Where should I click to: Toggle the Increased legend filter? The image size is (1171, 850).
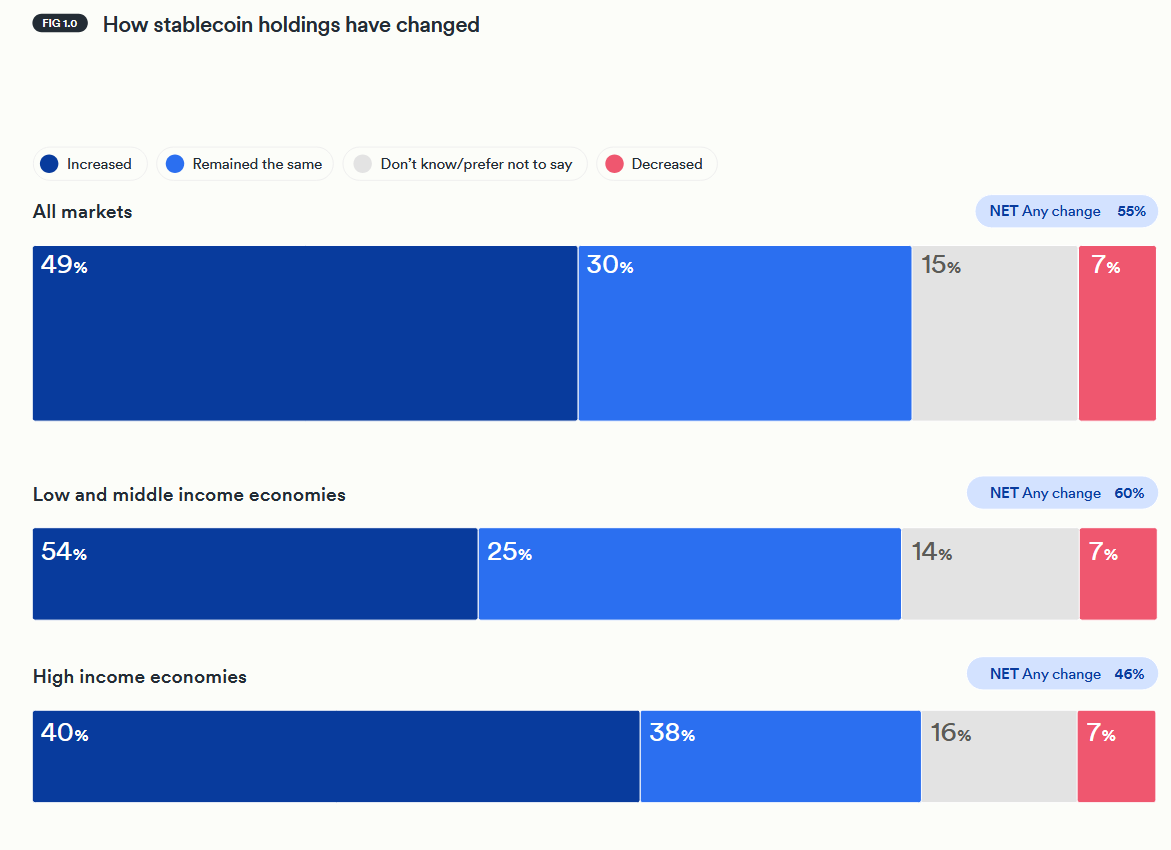tap(88, 164)
